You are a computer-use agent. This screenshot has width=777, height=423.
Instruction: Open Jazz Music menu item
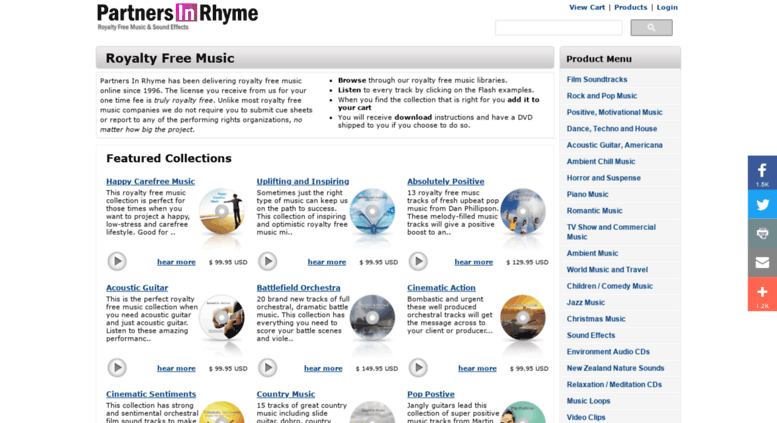[586, 302]
